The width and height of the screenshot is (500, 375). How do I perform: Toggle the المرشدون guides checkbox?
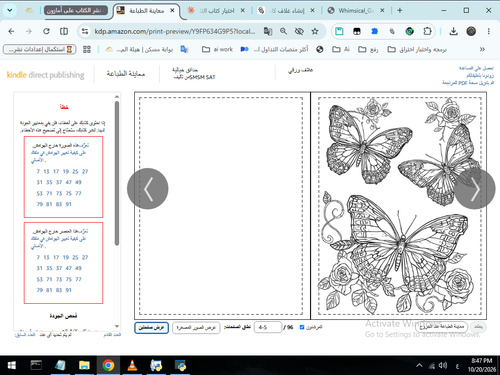302,327
